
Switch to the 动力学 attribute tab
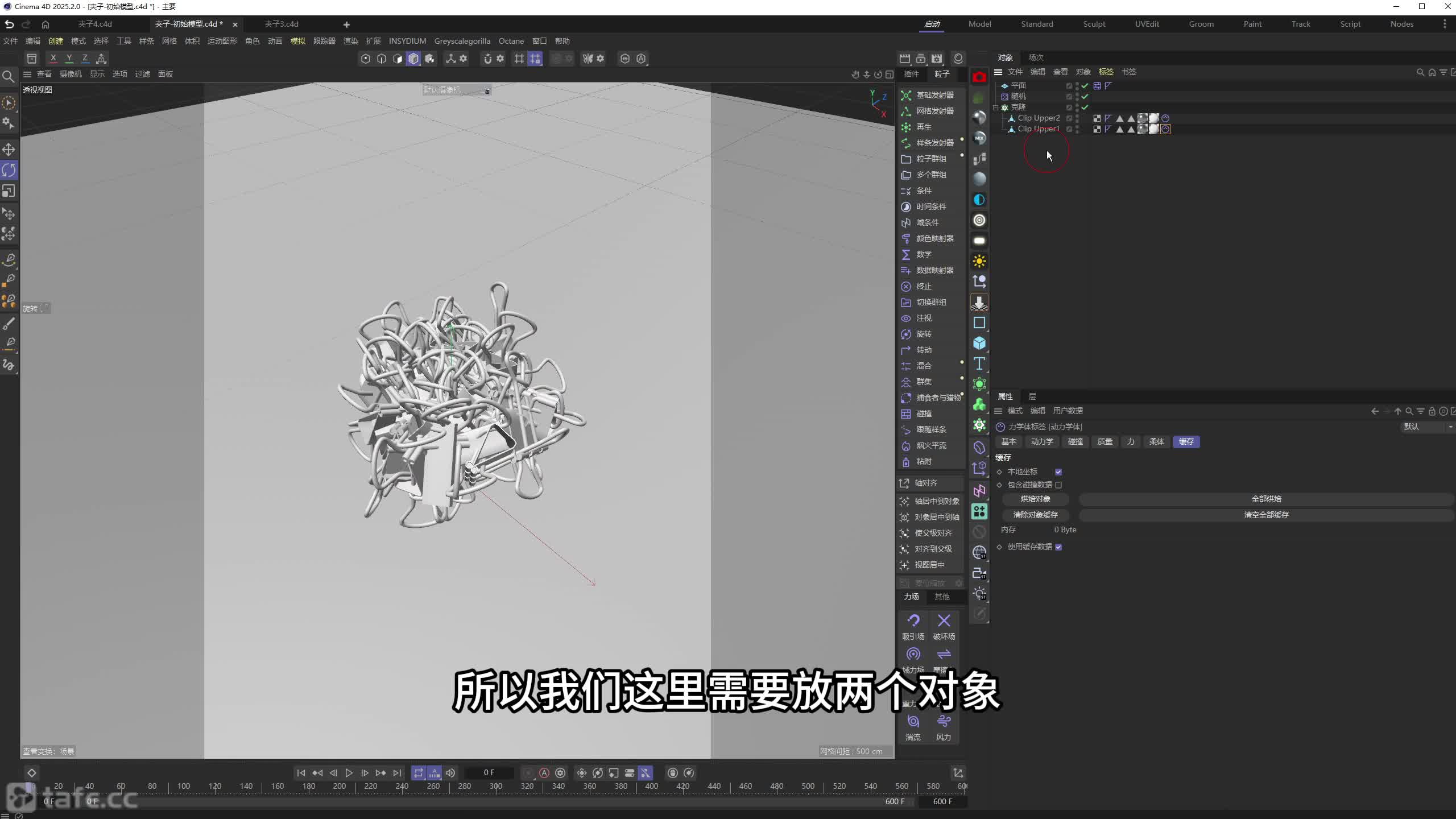click(1042, 441)
